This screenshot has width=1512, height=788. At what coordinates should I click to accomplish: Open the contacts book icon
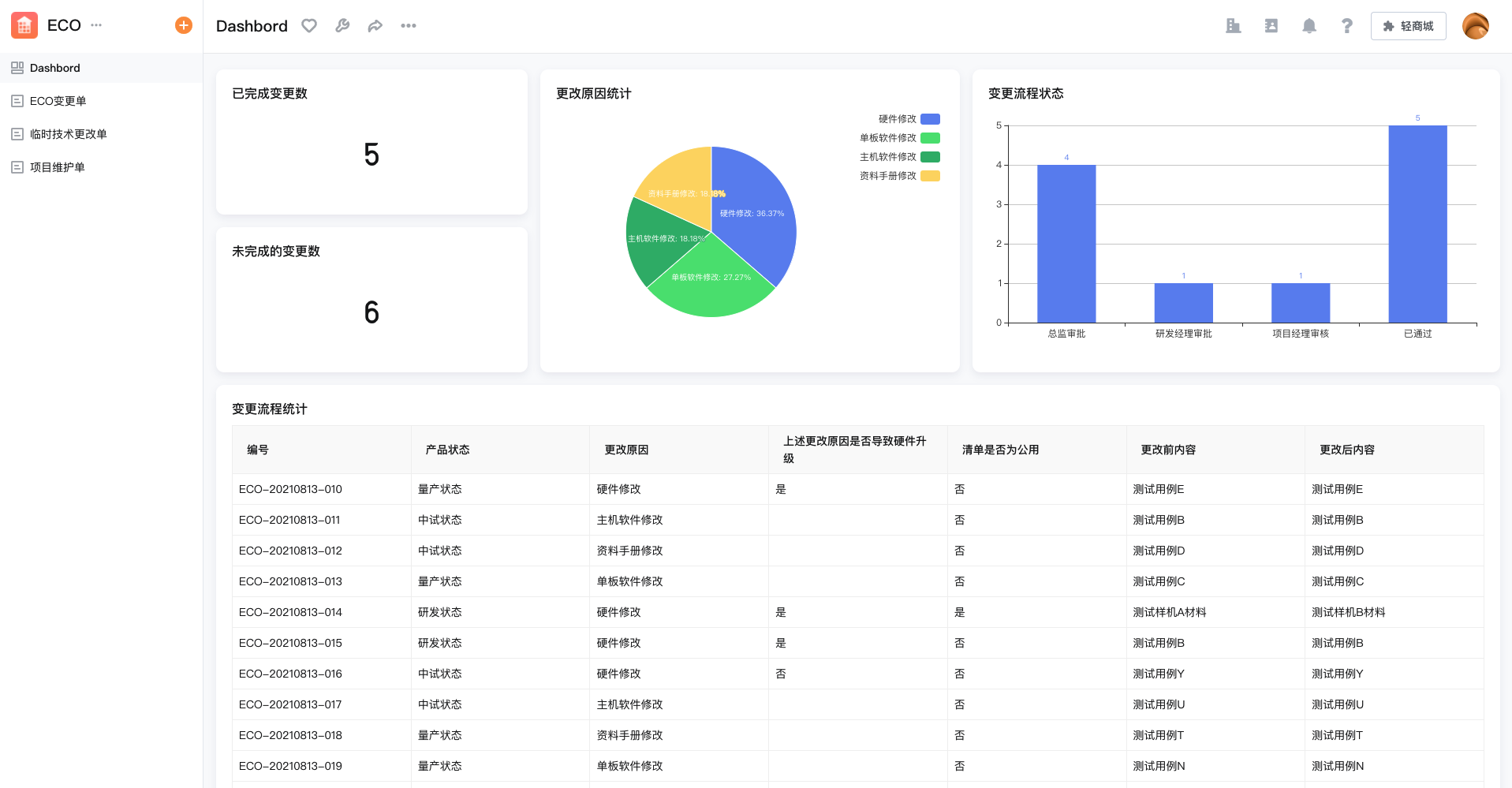(x=1271, y=26)
